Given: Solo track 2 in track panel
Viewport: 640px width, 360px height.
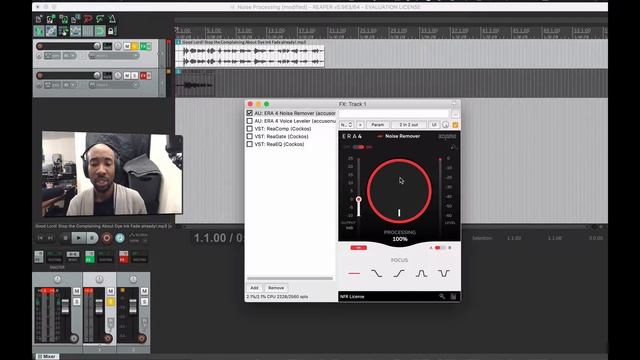Looking at the screenshot, I should tap(134, 76).
